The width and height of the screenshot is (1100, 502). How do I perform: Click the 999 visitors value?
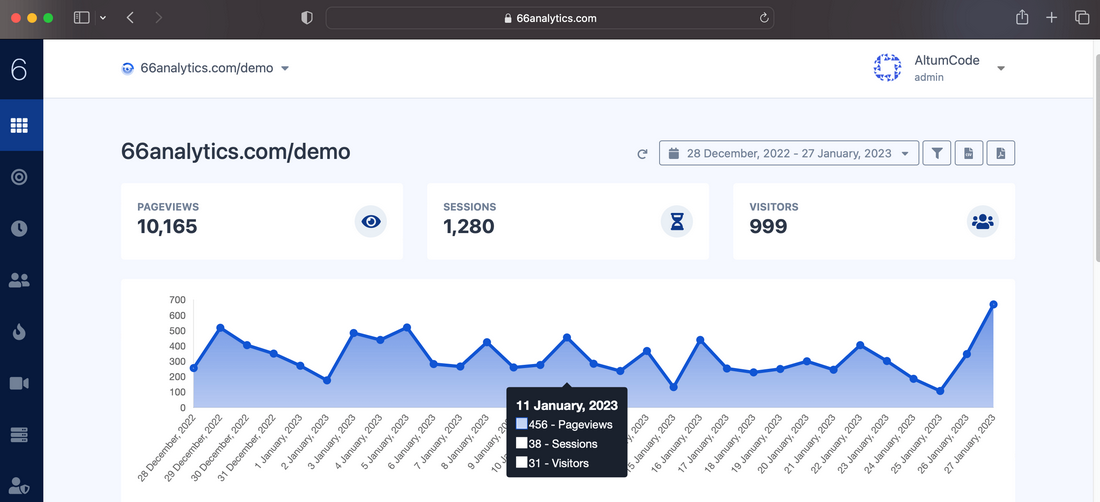(x=768, y=226)
